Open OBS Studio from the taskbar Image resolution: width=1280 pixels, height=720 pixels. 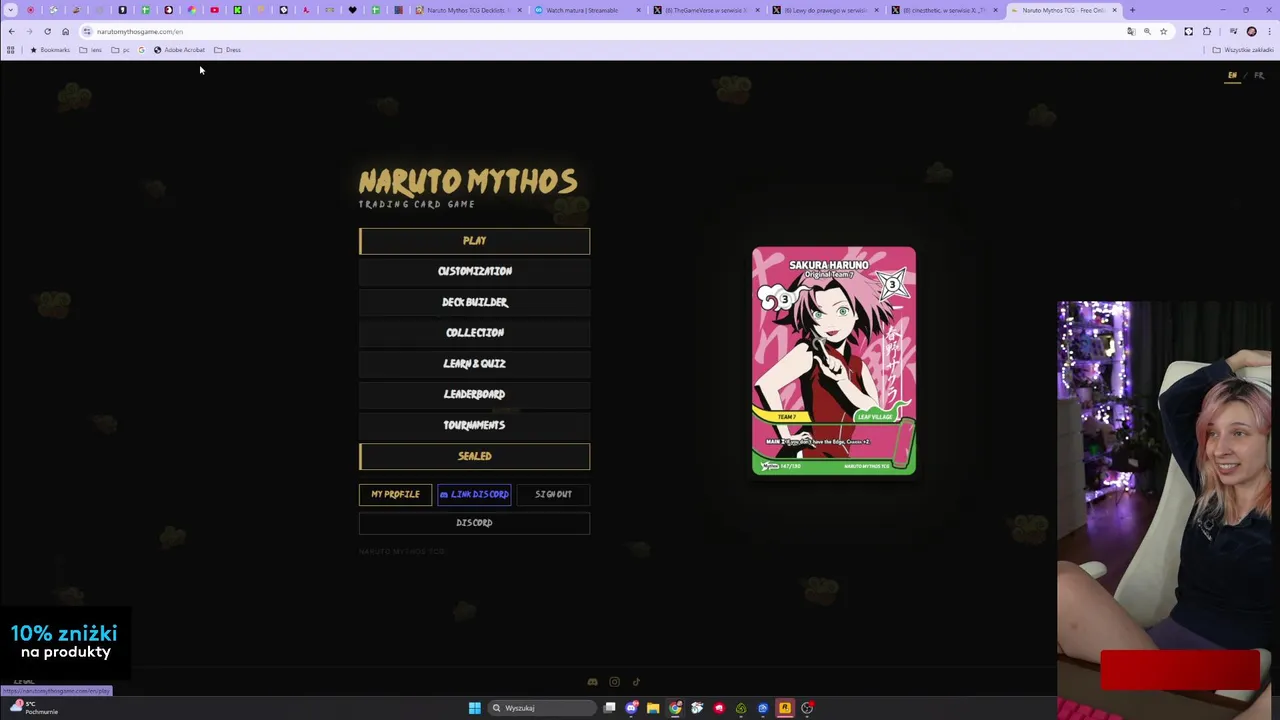click(x=807, y=708)
